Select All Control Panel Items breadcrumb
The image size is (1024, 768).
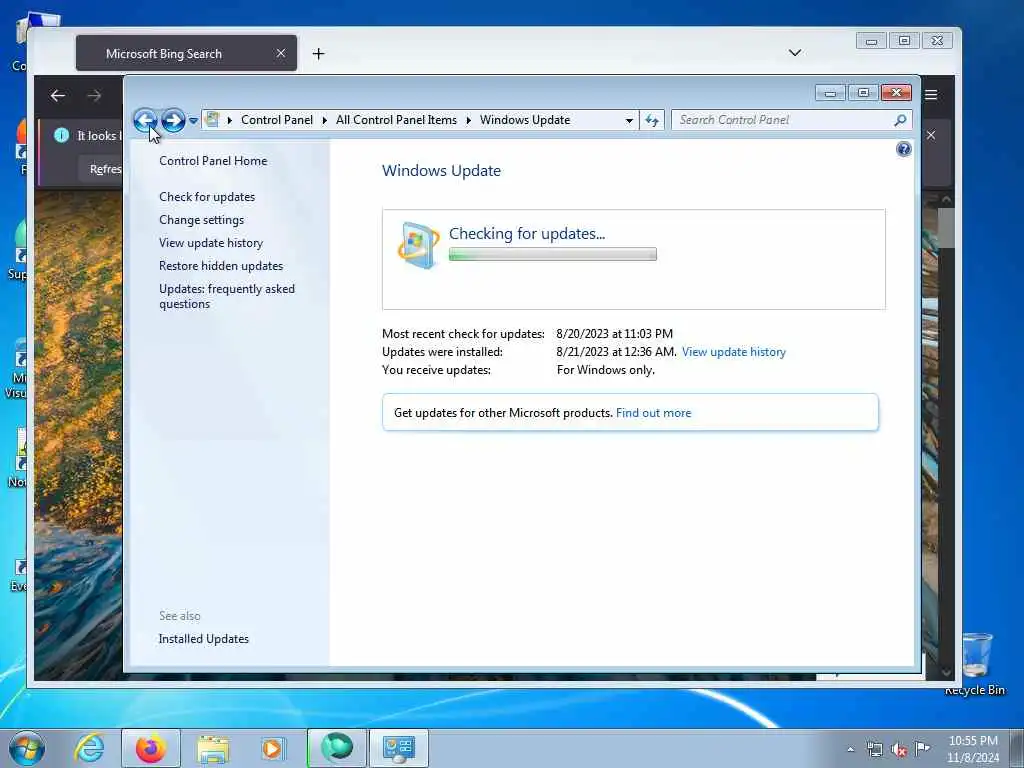[396, 120]
